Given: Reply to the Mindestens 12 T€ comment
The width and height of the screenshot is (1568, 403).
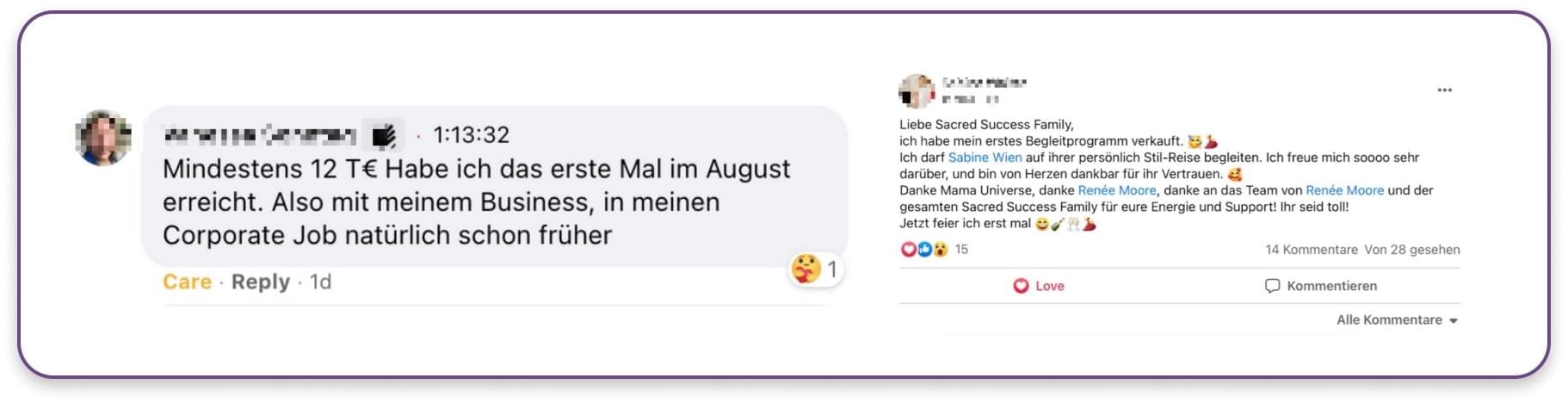Looking at the screenshot, I should click(x=261, y=282).
